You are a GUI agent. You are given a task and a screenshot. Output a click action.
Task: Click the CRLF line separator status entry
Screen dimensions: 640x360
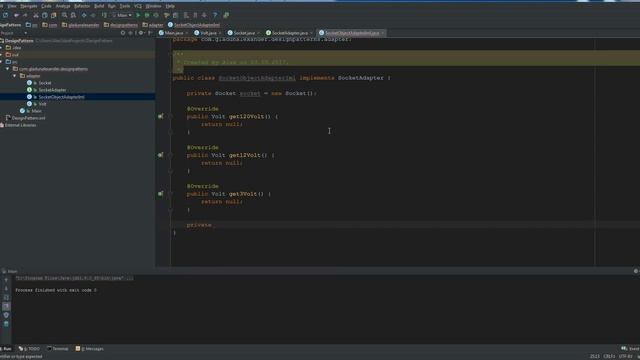(609, 356)
